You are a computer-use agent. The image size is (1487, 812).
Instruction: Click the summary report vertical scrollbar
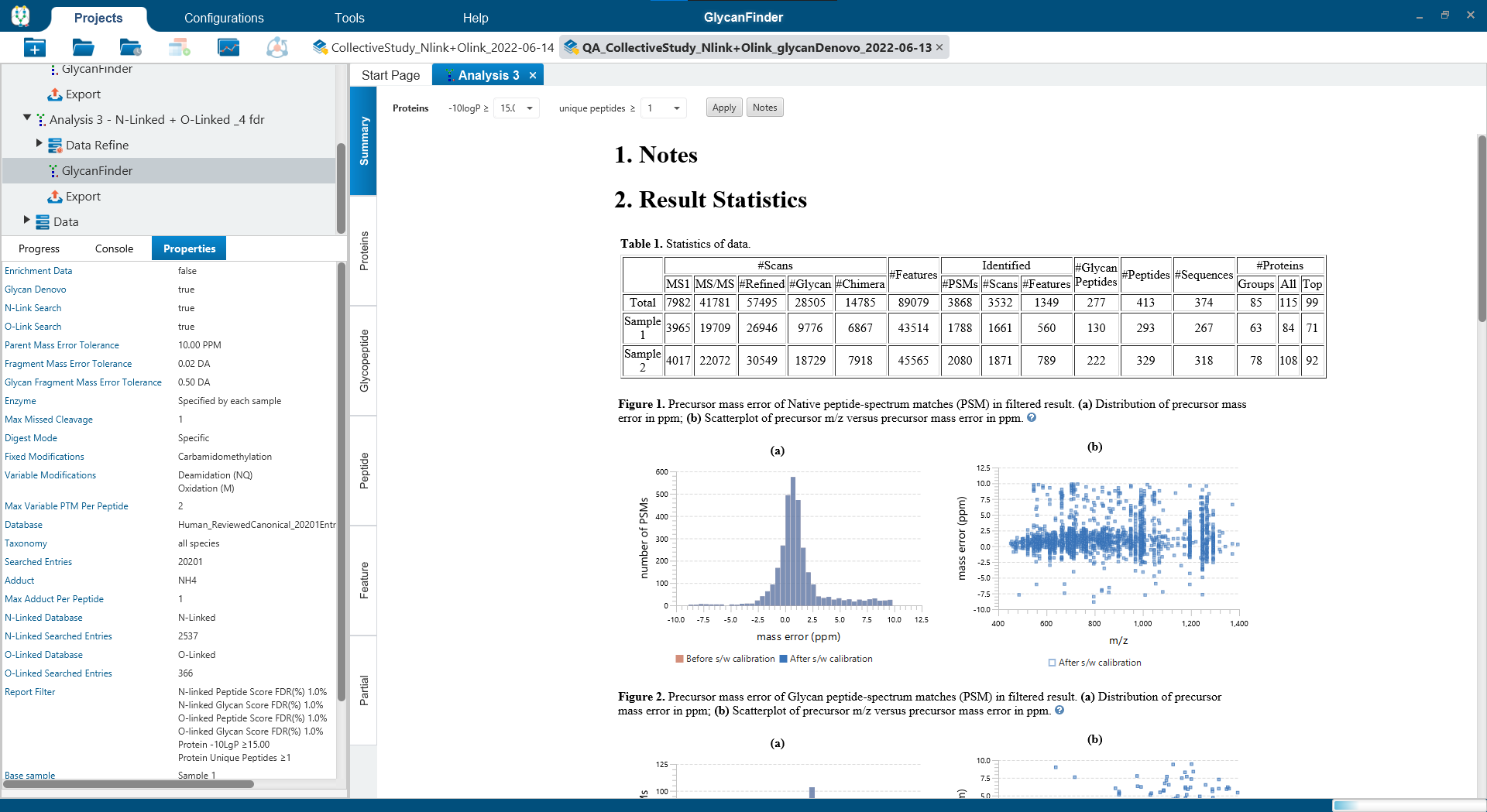(x=1482, y=228)
